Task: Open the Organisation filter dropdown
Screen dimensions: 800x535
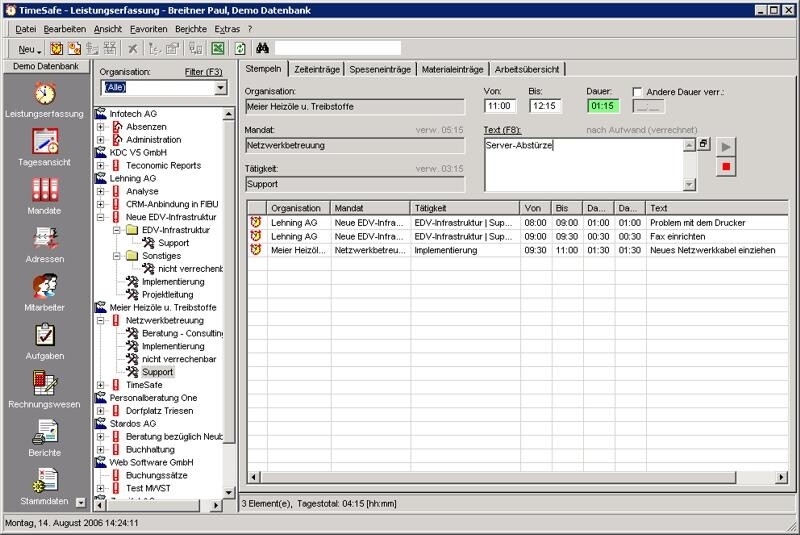Action: pos(220,88)
